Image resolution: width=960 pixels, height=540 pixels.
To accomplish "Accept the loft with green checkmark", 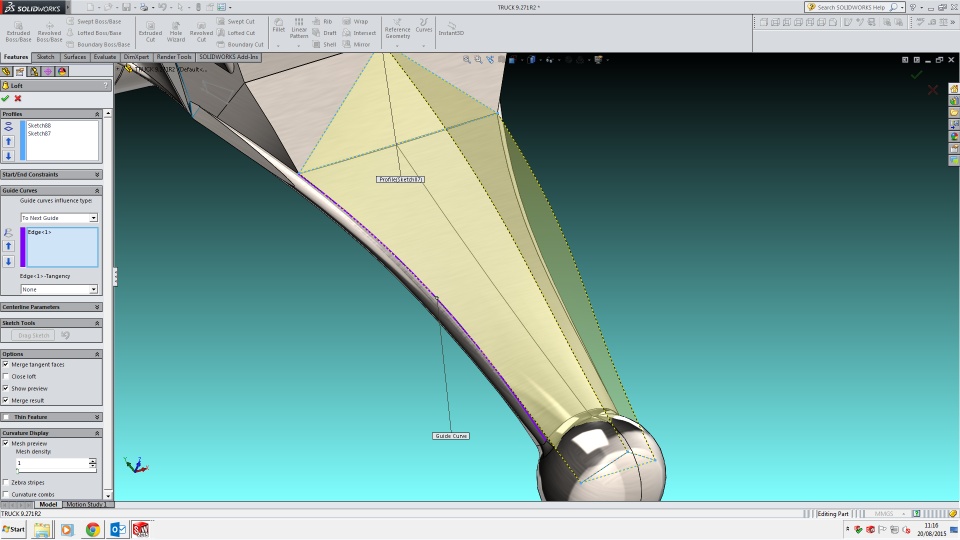I will tap(6, 99).
